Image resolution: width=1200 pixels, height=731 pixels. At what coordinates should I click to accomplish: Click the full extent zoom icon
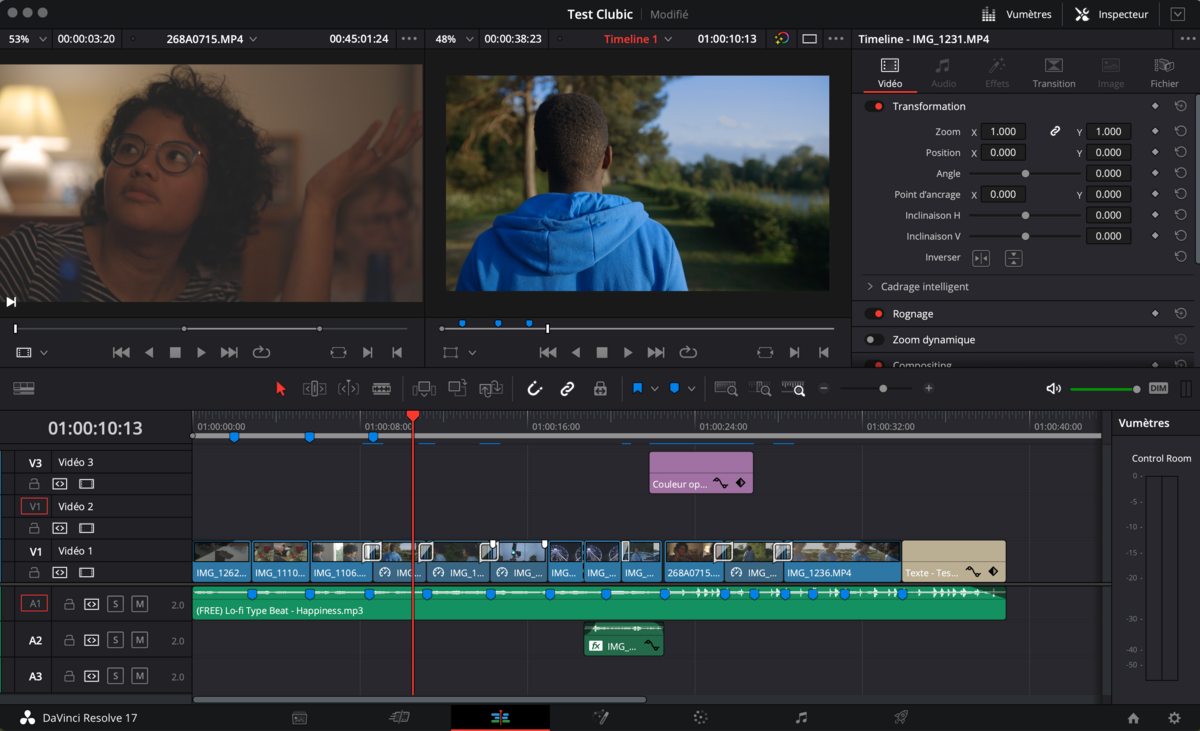726,389
